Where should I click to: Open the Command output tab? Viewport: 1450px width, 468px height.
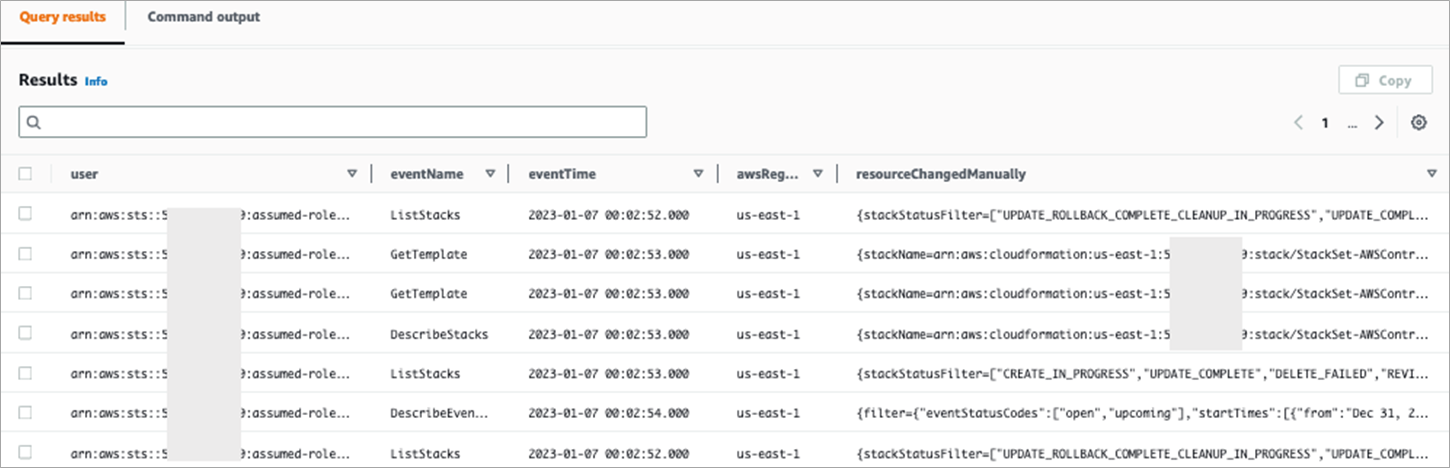point(204,17)
